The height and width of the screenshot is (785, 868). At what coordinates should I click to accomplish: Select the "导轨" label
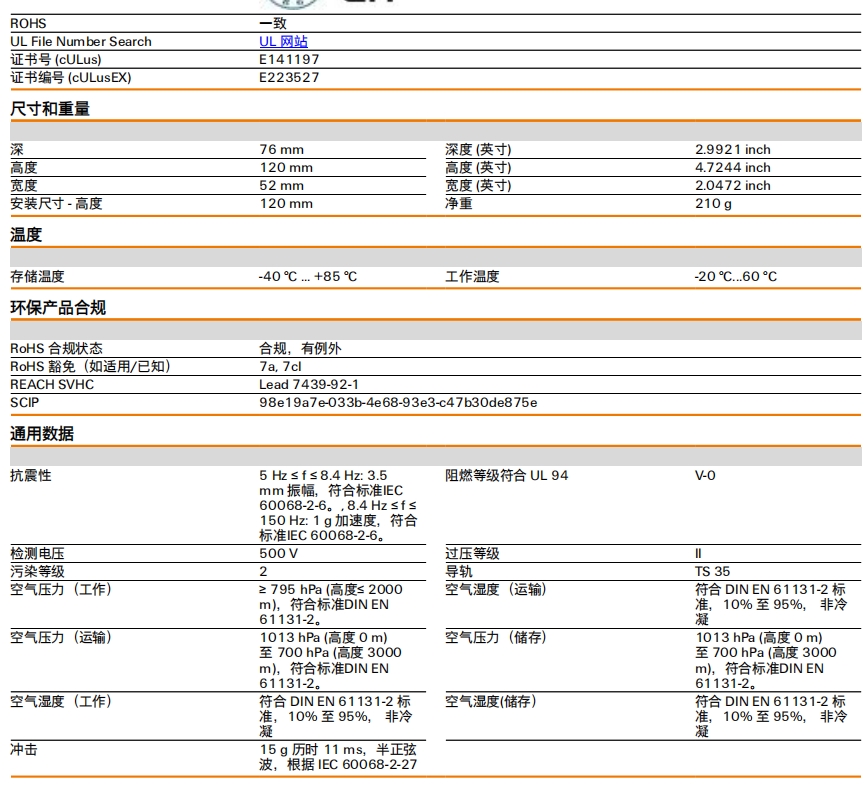pyautogui.click(x=459, y=571)
